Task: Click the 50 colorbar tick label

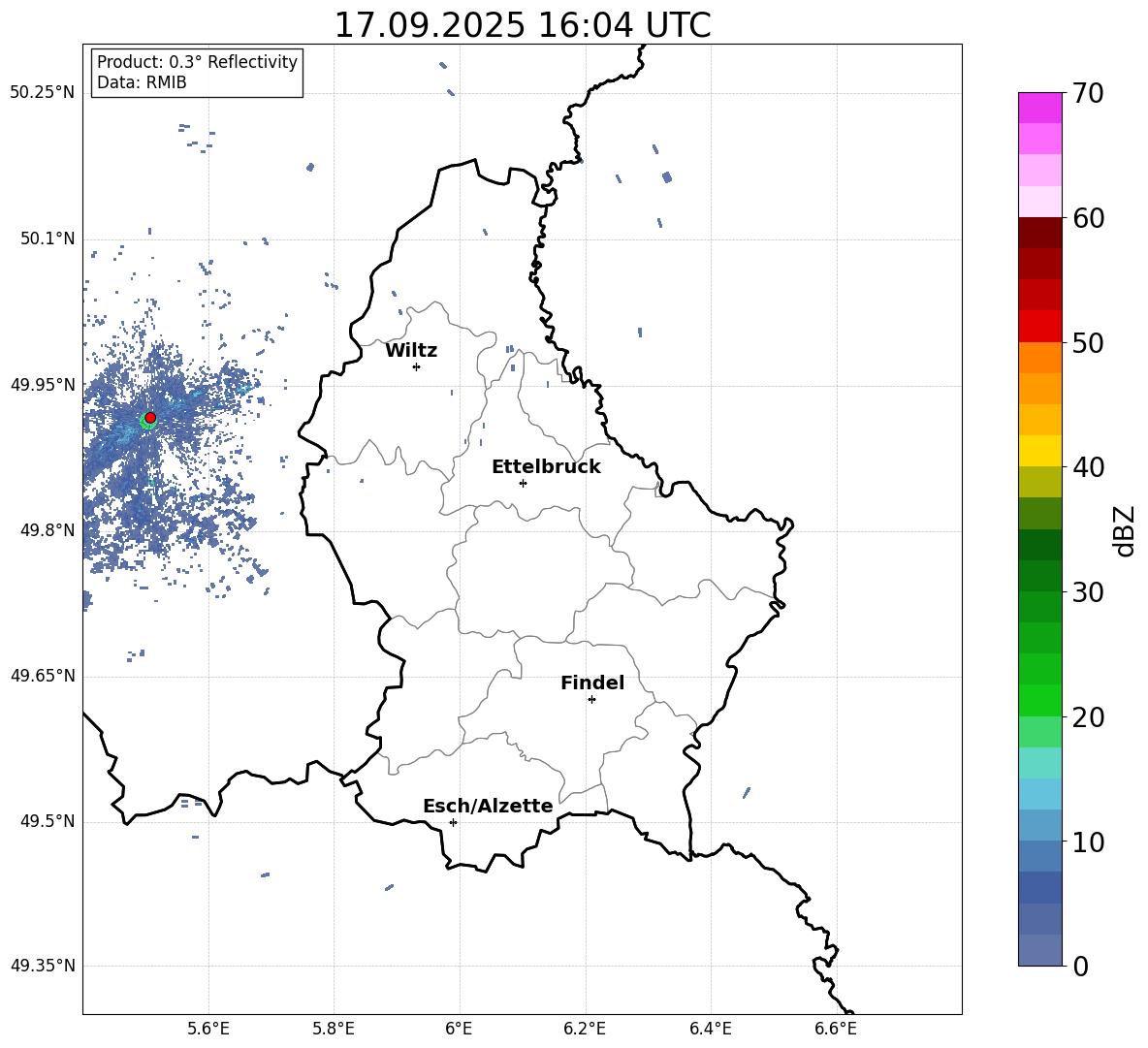Action: pyautogui.click(x=1087, y=343)
